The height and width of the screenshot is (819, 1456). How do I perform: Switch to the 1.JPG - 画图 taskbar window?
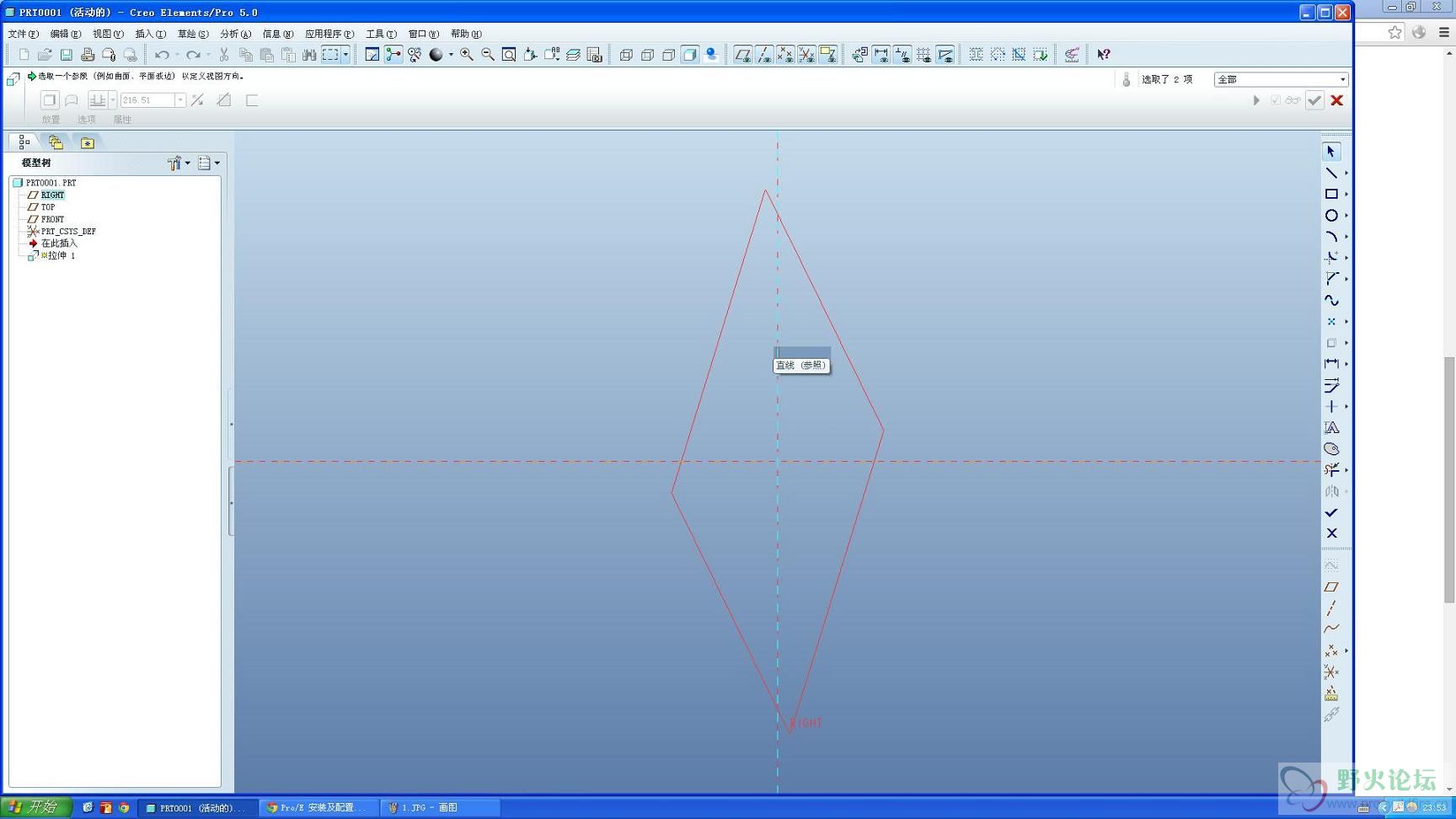(440, 807)
